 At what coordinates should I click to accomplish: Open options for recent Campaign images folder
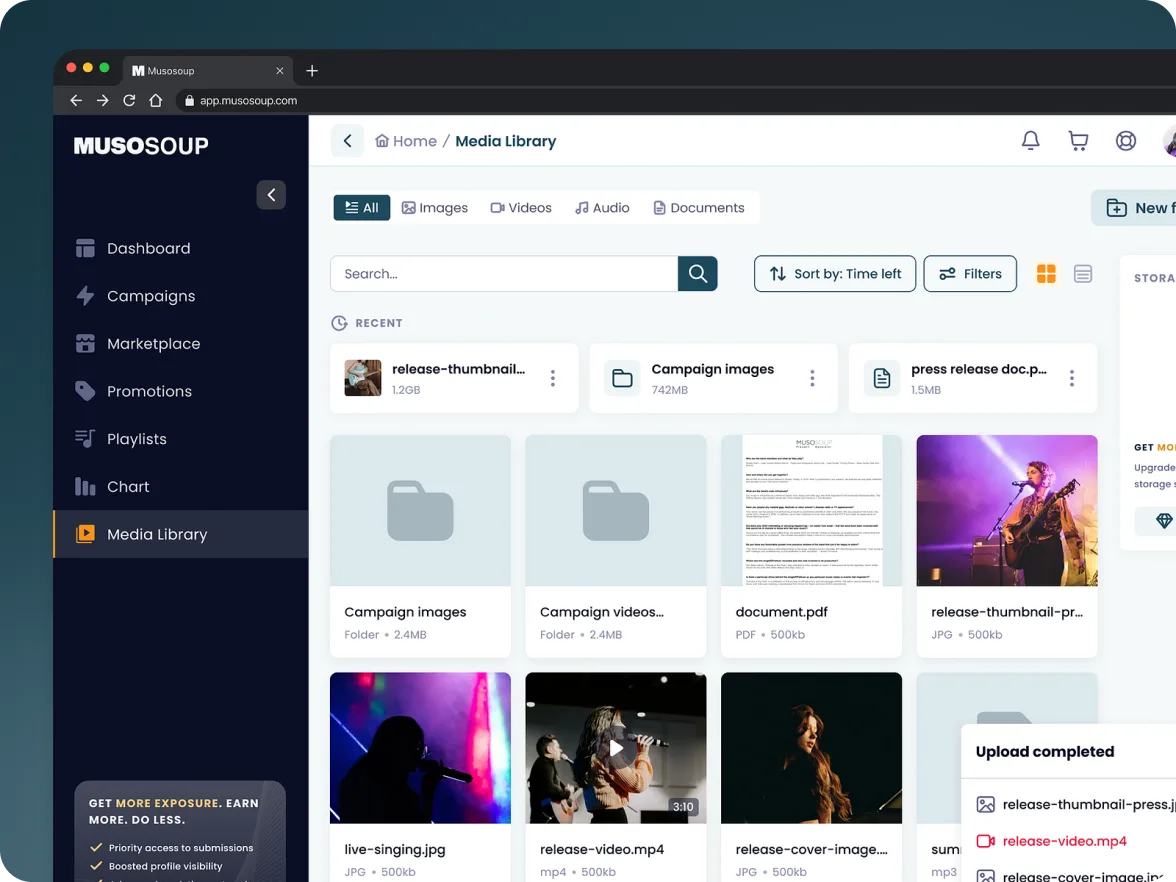(x=812, y=378)
